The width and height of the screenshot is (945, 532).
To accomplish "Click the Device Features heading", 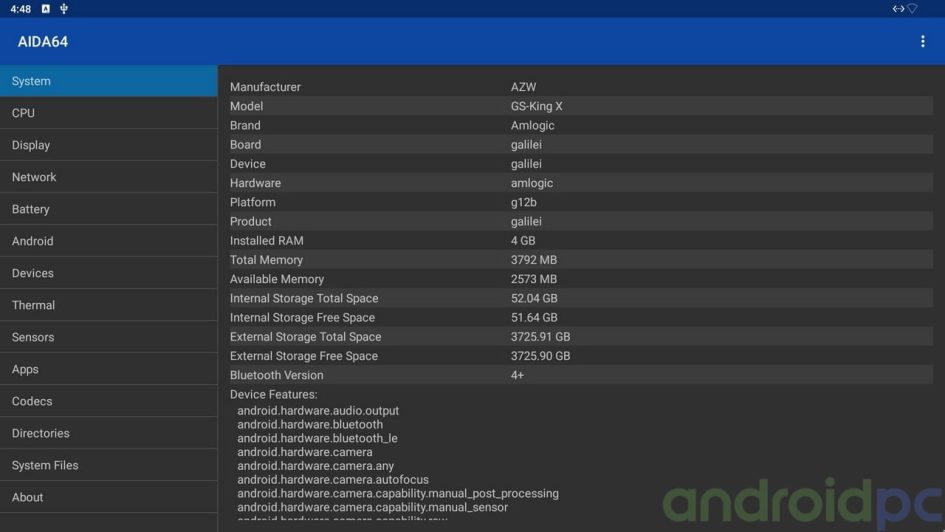I will click(x=274, y=395).
